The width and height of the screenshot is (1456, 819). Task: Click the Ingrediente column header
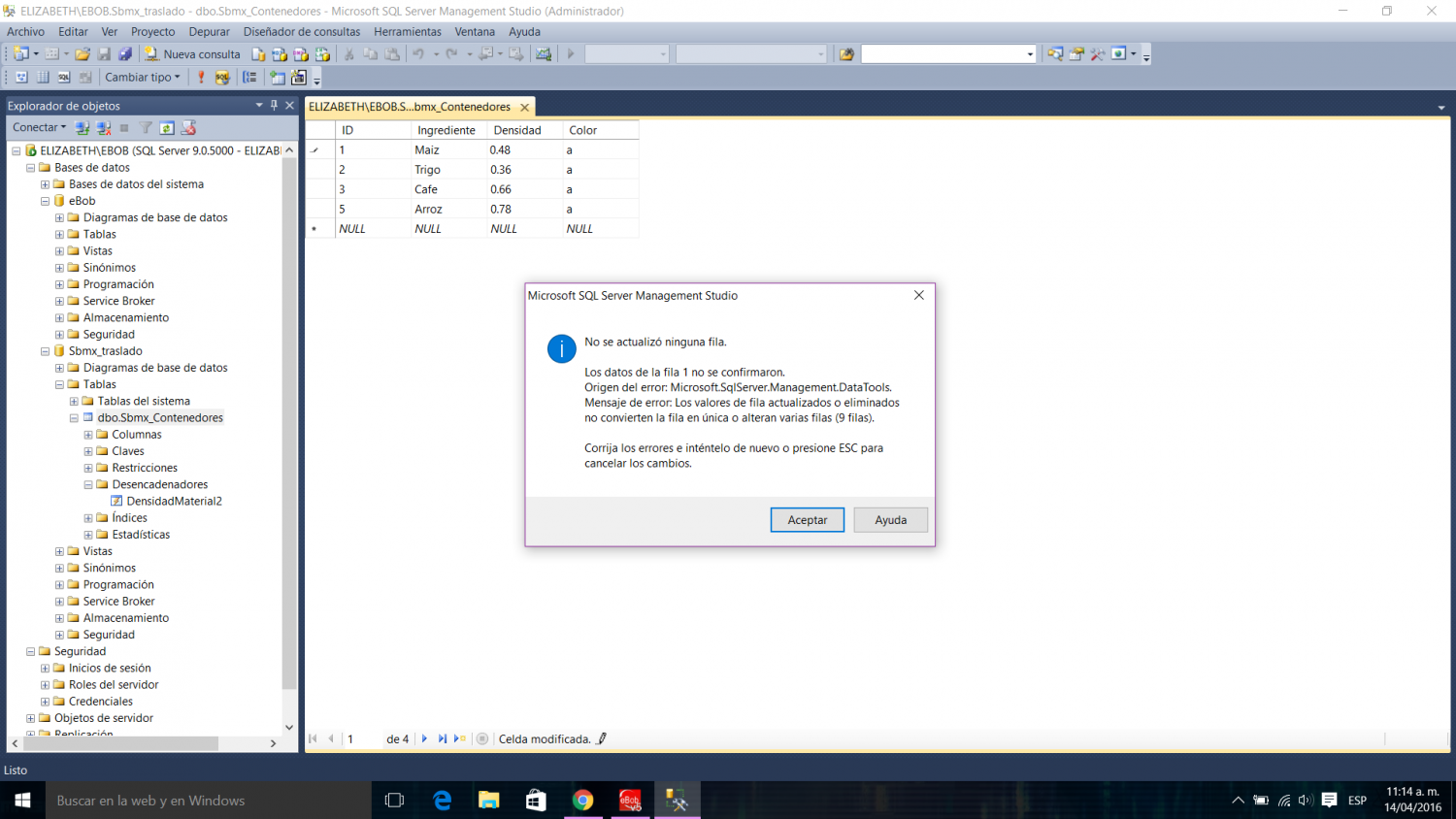coord(447,130)
